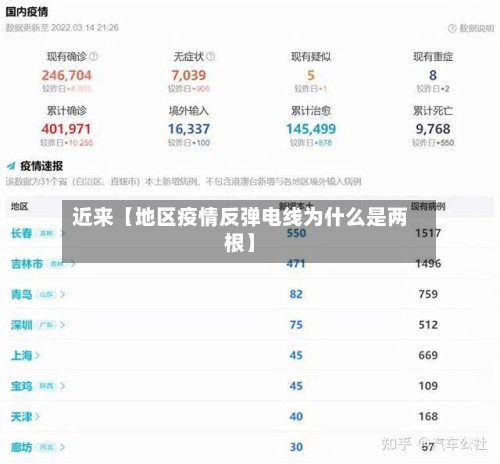Screen dimensions: 500x464
Task: Select the 现有确诊 count 246,704
Action: (x=66, y=75)
